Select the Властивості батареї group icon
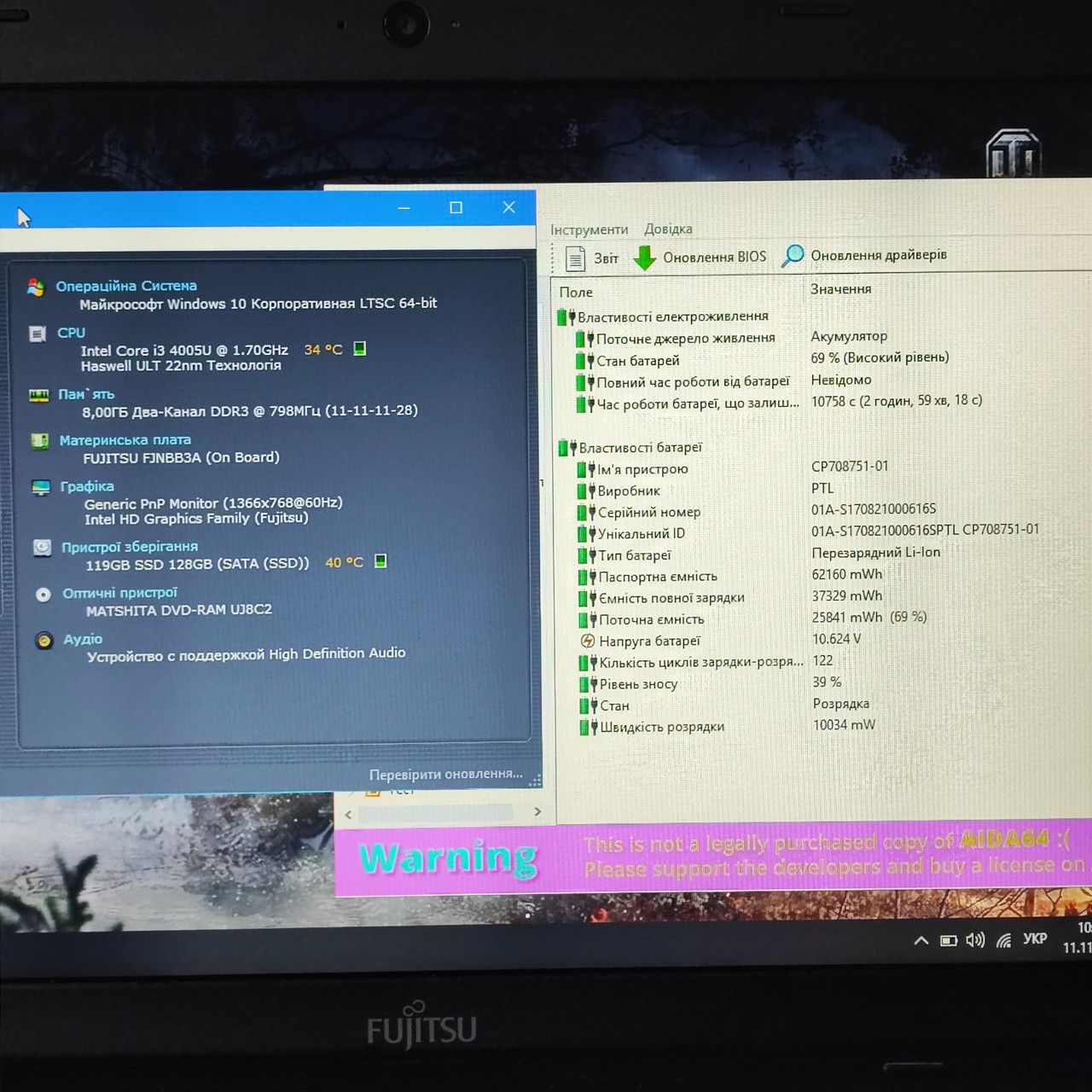 (x=567, y=448)
